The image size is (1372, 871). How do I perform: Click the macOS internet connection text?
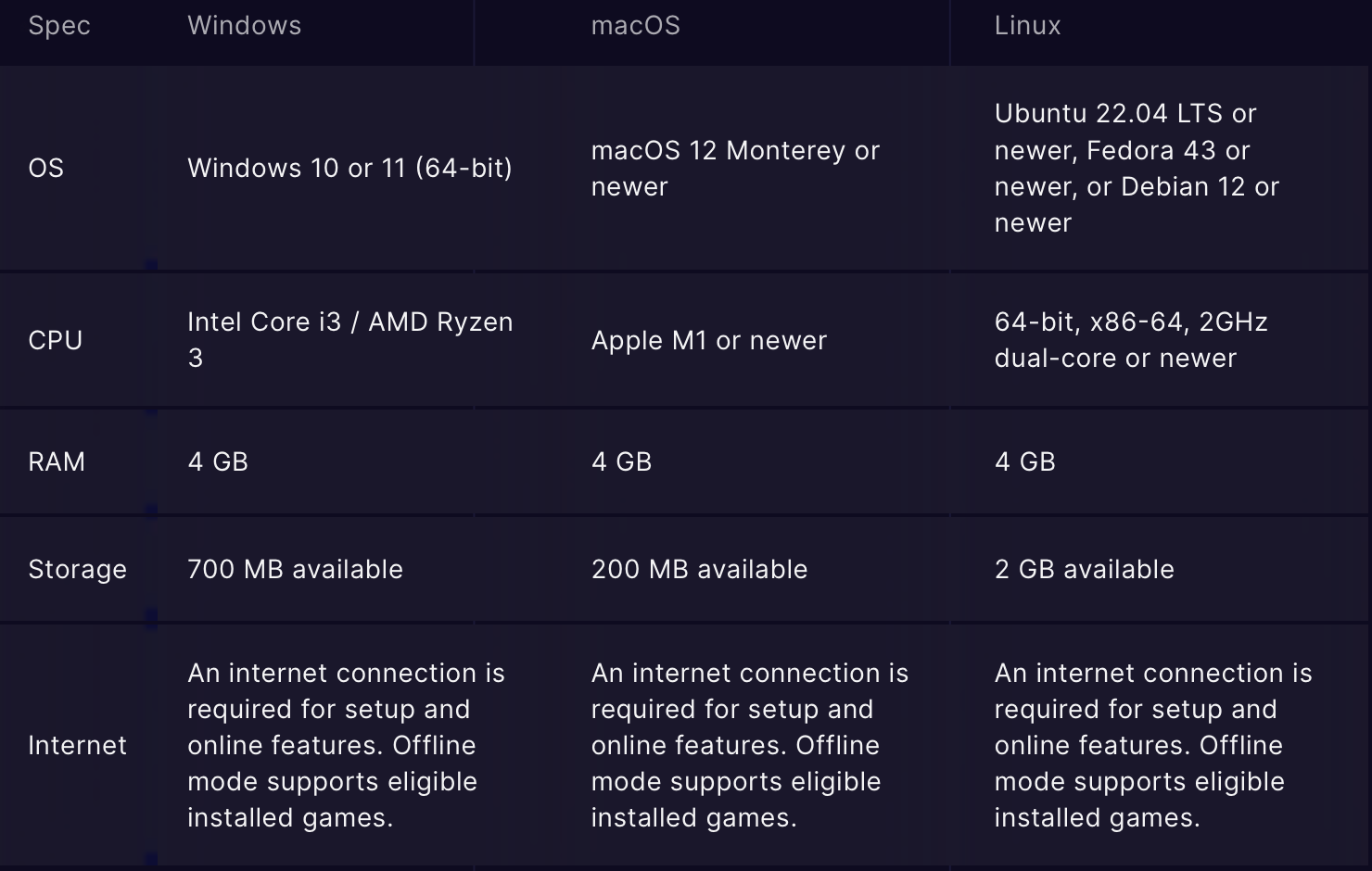(750, 745)
